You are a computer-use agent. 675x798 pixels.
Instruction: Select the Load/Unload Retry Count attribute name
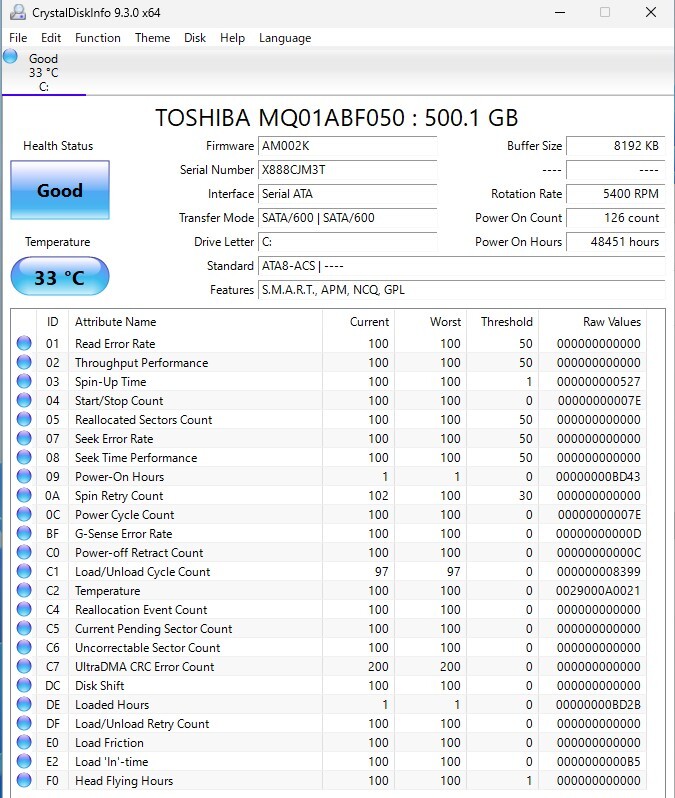point(142,724)
